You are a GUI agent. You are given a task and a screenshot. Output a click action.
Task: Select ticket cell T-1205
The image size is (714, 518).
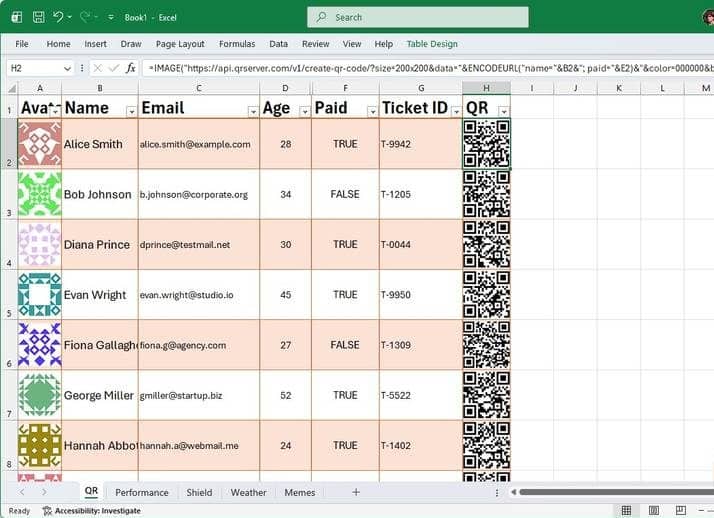tap(420, 194)
